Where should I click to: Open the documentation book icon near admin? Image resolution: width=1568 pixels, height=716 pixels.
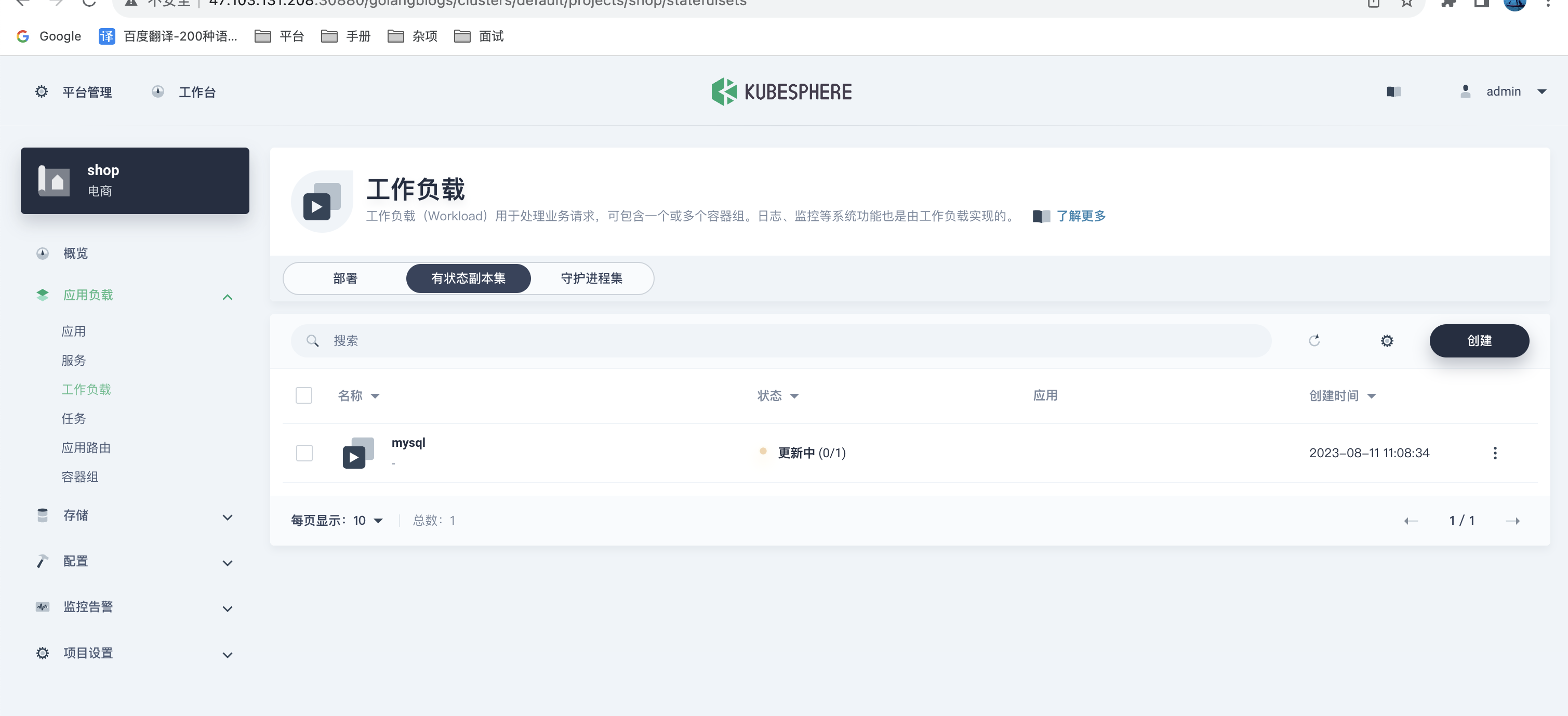point(1394,91)
